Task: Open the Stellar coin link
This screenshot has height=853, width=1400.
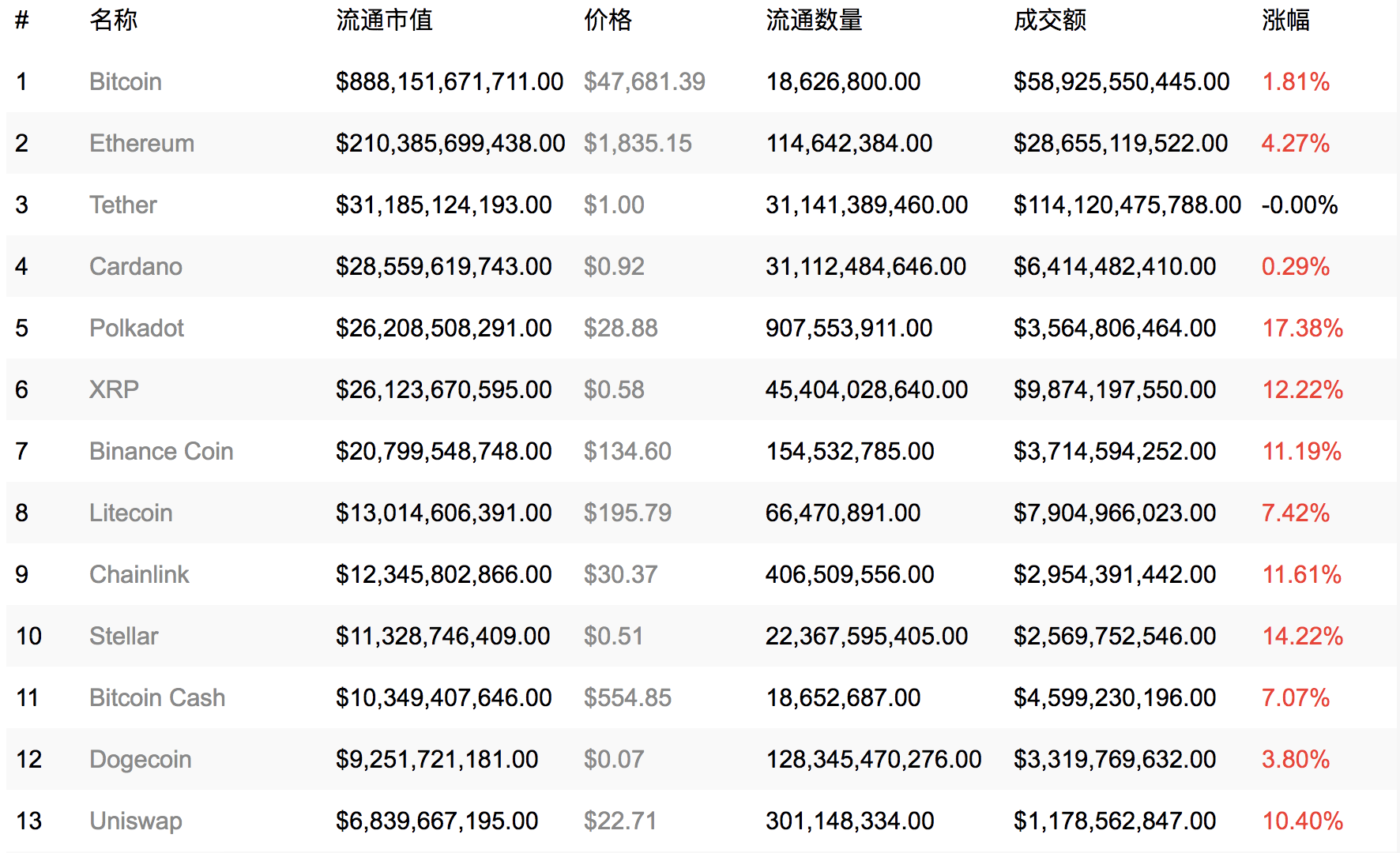Action: coord(123,636)
